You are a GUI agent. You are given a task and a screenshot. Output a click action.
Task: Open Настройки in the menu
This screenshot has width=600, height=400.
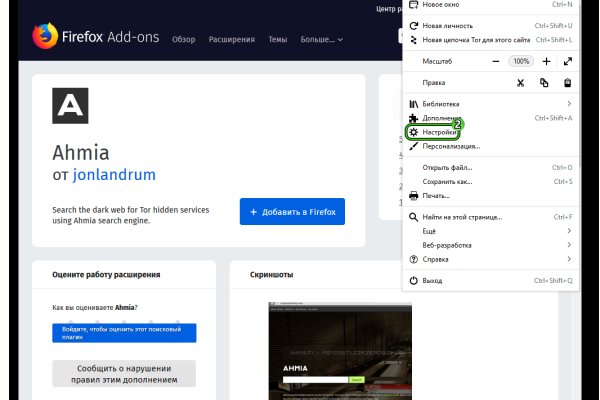pyautogui.click(x=440, y=132)
